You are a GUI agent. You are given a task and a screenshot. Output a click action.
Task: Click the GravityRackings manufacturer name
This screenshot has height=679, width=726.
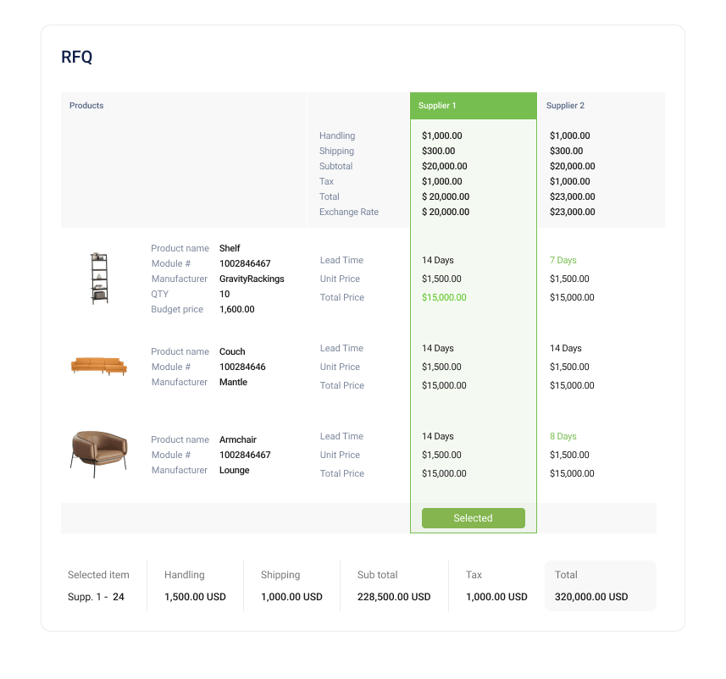251,279
